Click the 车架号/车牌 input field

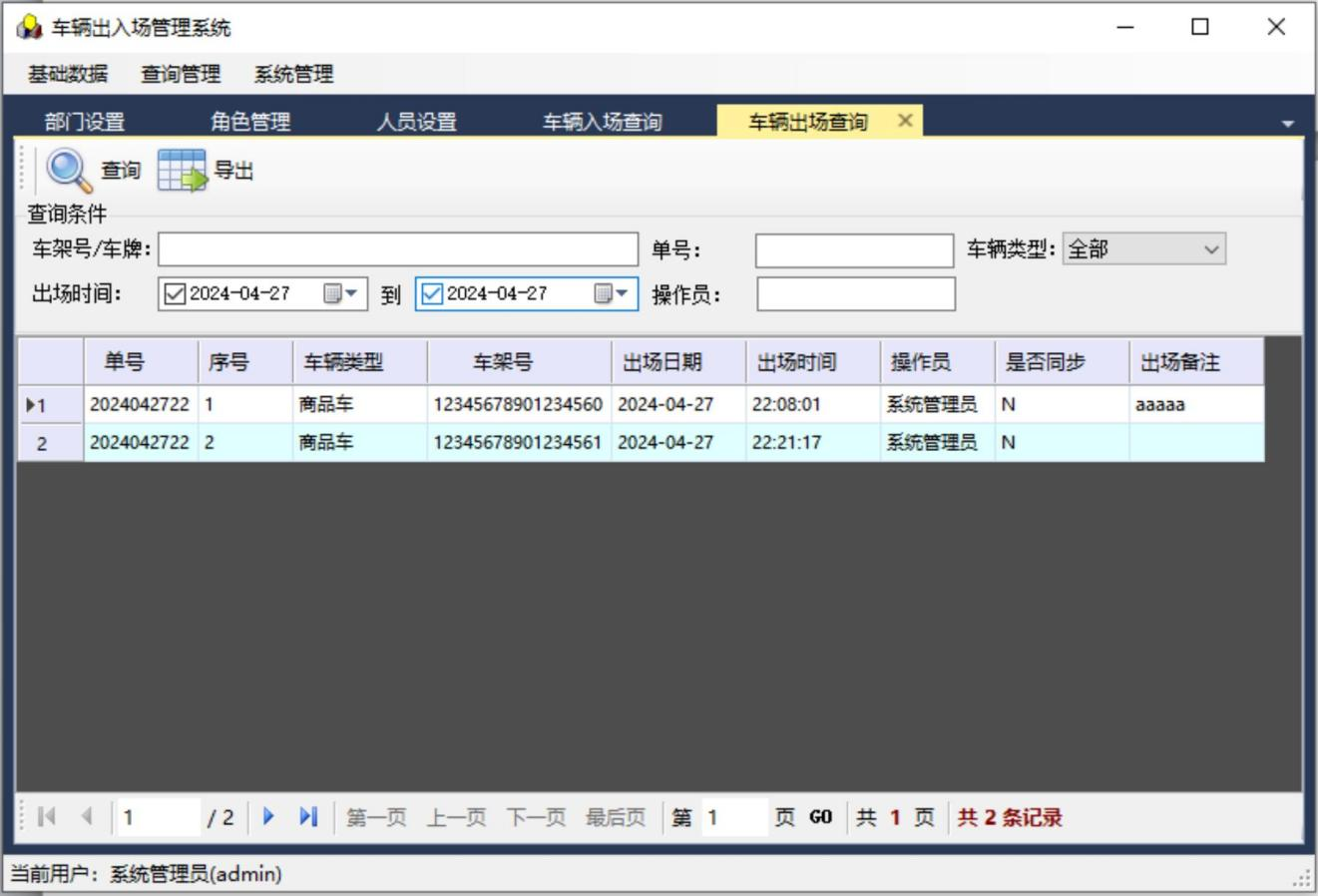(x=397, y=249)
